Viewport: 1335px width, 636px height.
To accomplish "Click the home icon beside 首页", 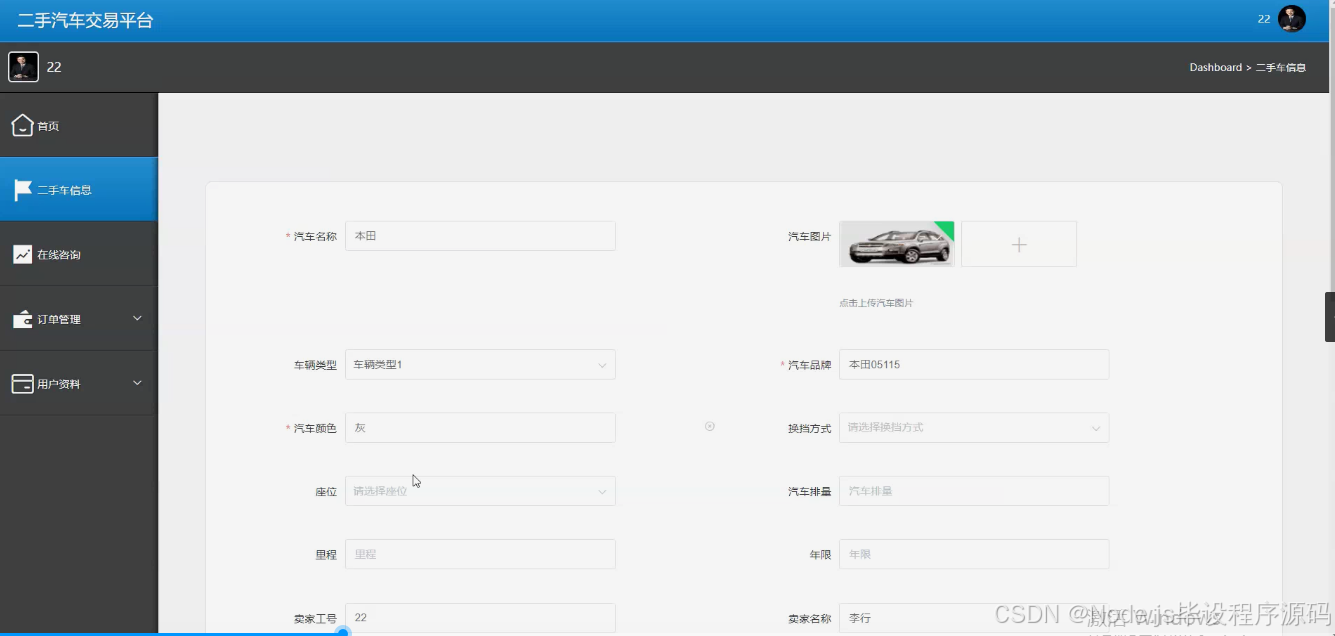I will tap(22, 126).
